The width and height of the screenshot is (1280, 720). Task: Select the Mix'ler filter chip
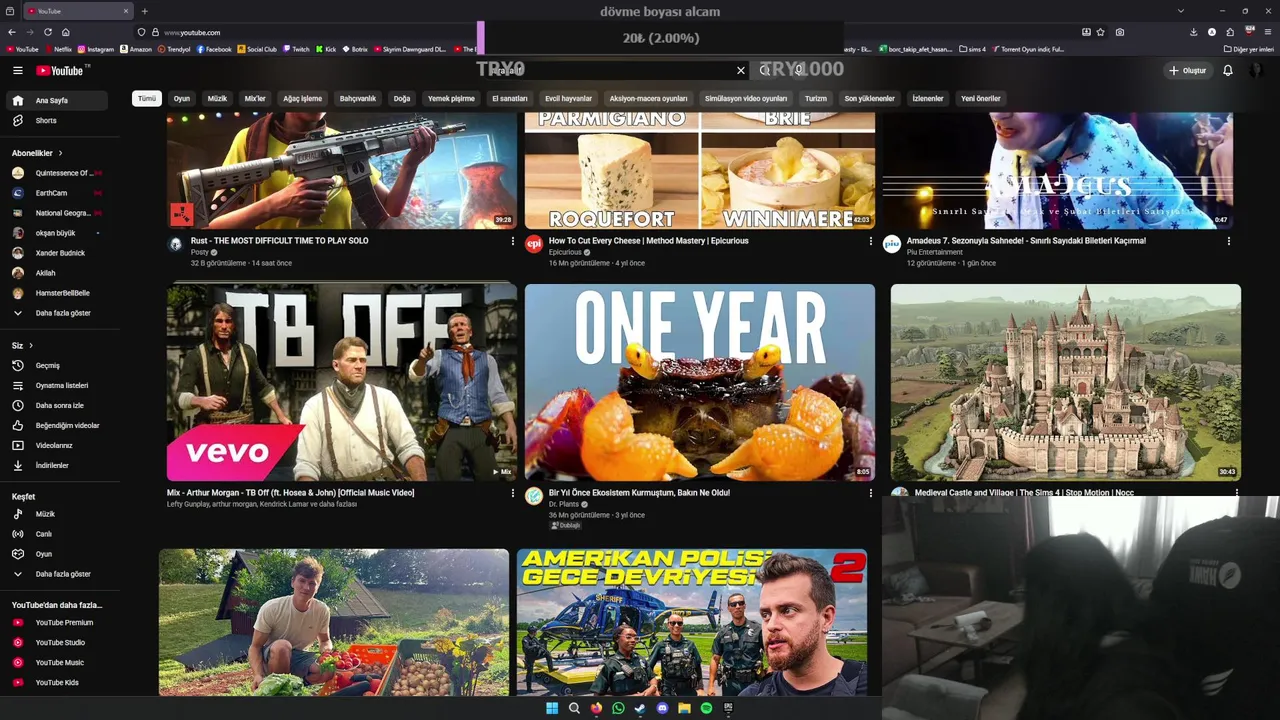pyautogui.click(x=255, y=98)
